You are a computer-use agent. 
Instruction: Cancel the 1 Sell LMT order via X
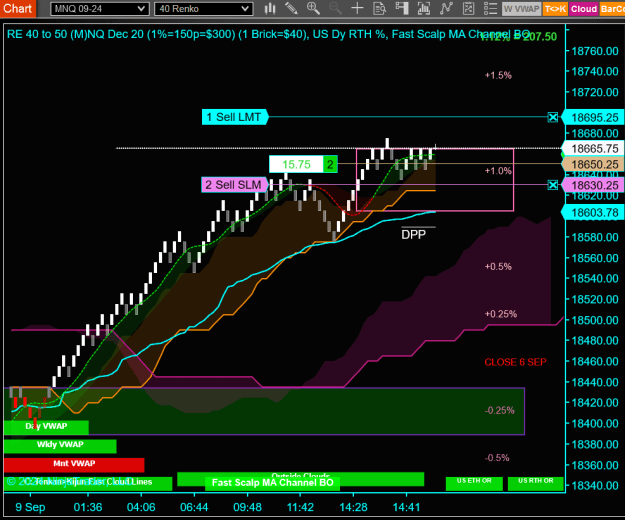552,117
